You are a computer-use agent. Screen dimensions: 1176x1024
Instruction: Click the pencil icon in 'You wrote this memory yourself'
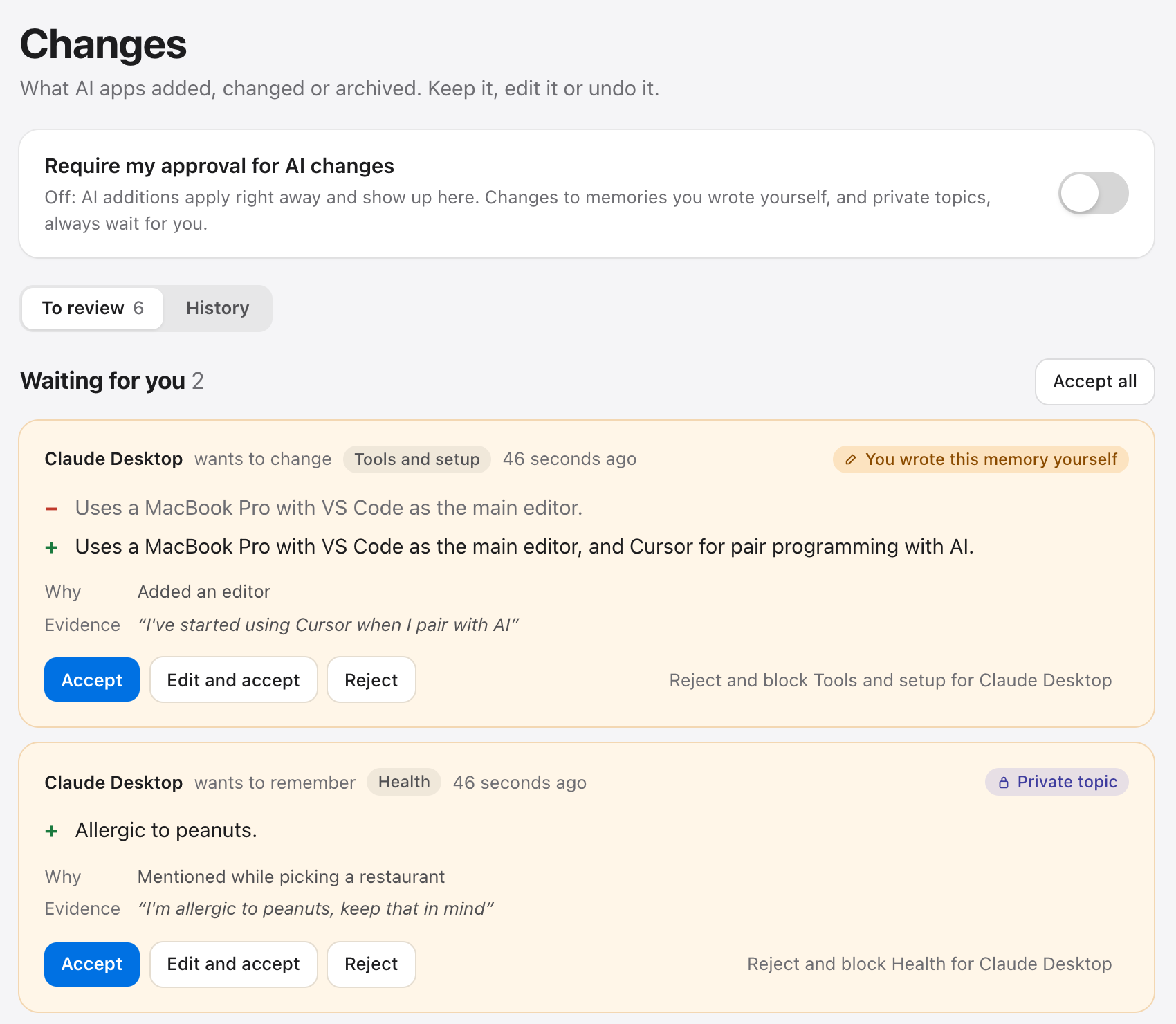click(851, 459)
